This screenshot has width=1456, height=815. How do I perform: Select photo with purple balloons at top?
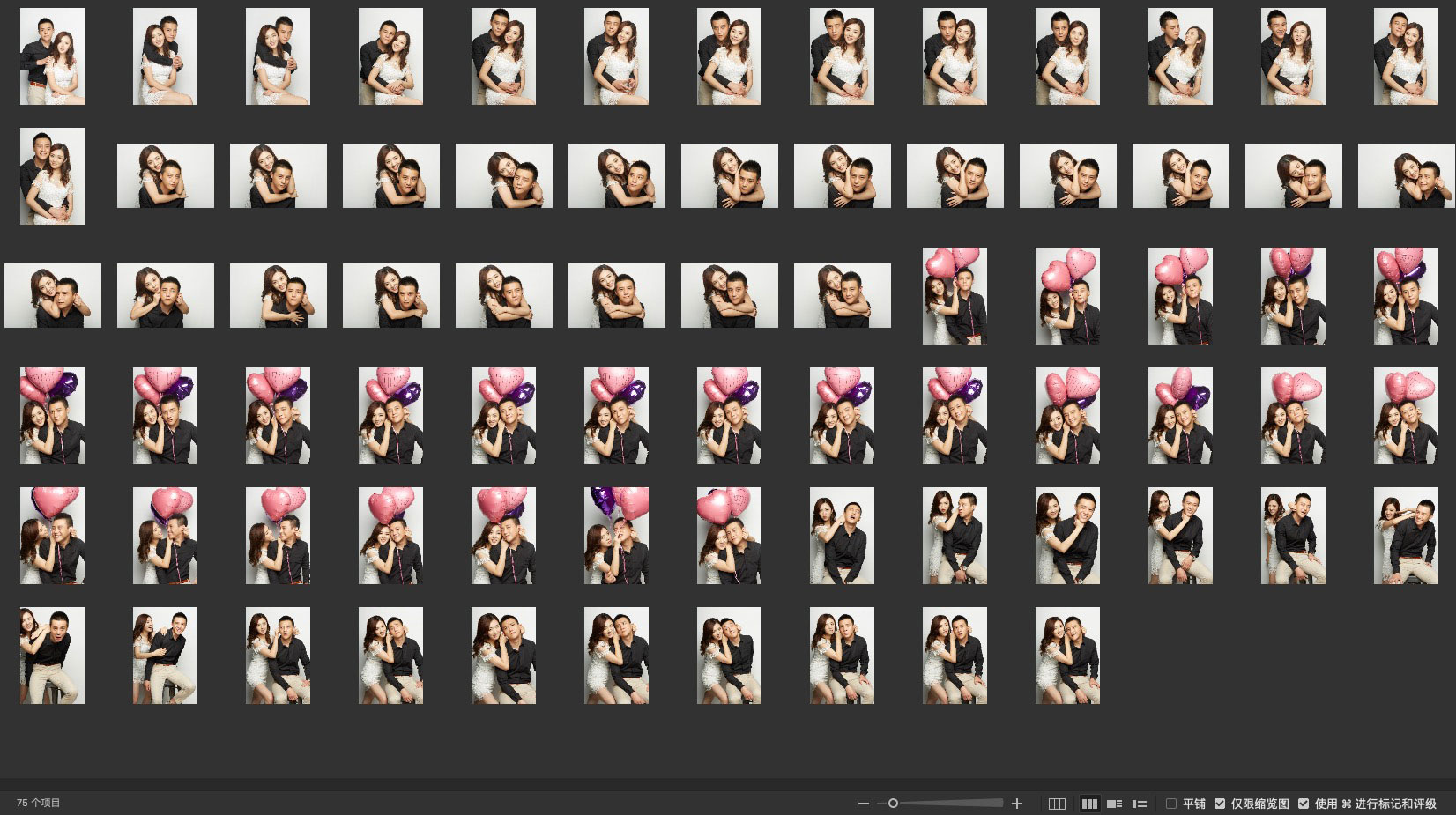(616, 536)
